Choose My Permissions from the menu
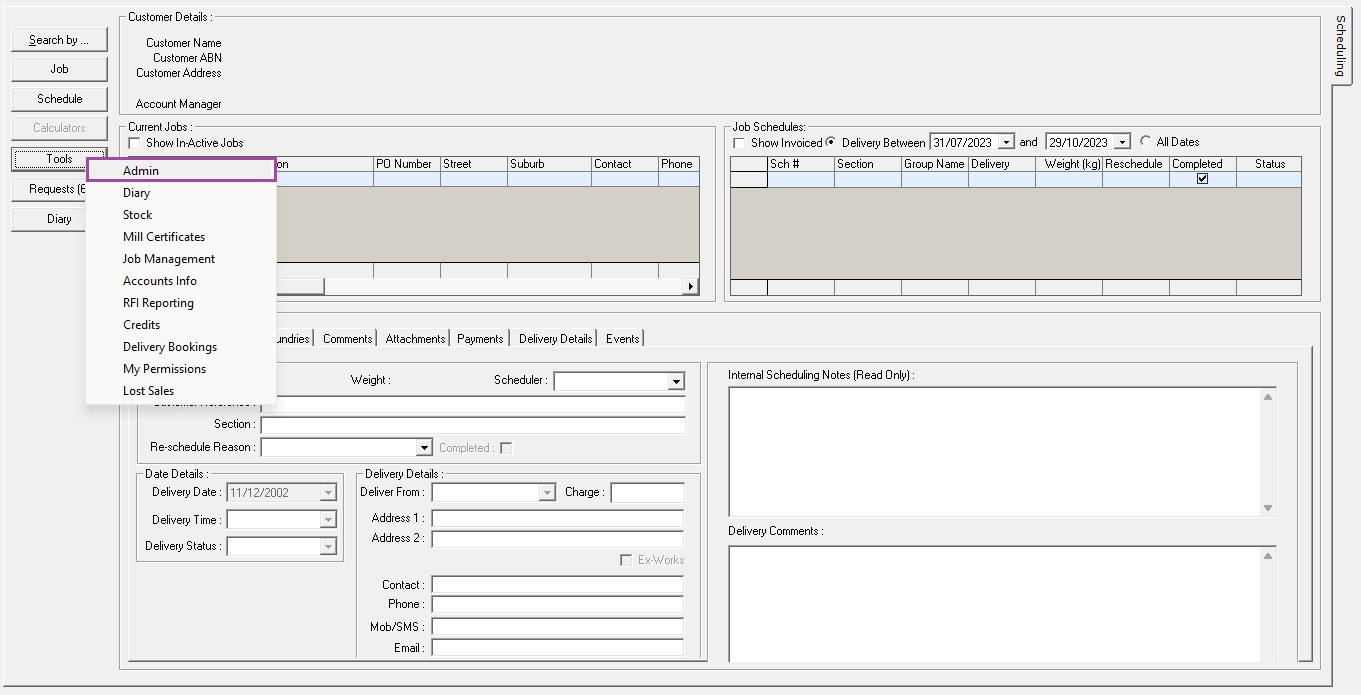Viewport: 1361px width, 695px height. pyautogui.click(x=181, y=369)
